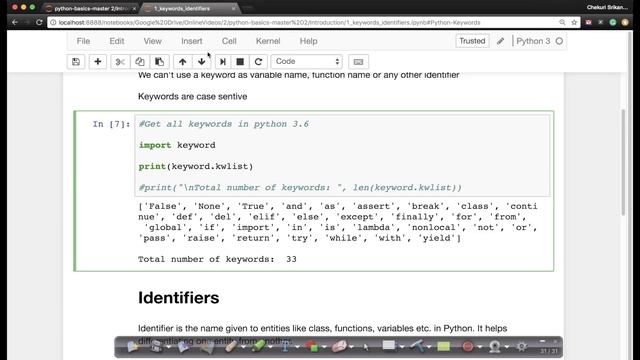Click the browser back arrow
The height and width of the screenshot is (360, 640).
[15, 22]
